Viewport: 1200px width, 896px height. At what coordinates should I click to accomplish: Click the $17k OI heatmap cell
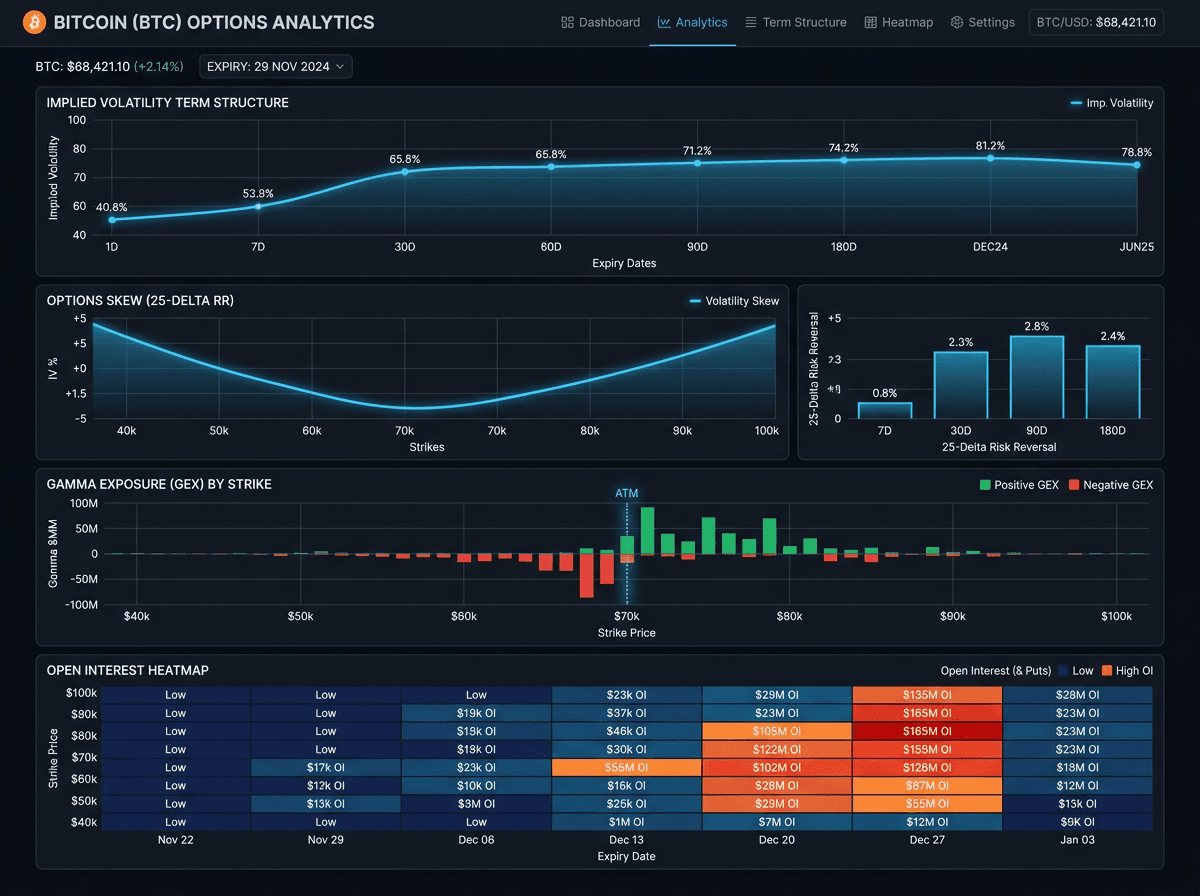(x=326, y=768)
